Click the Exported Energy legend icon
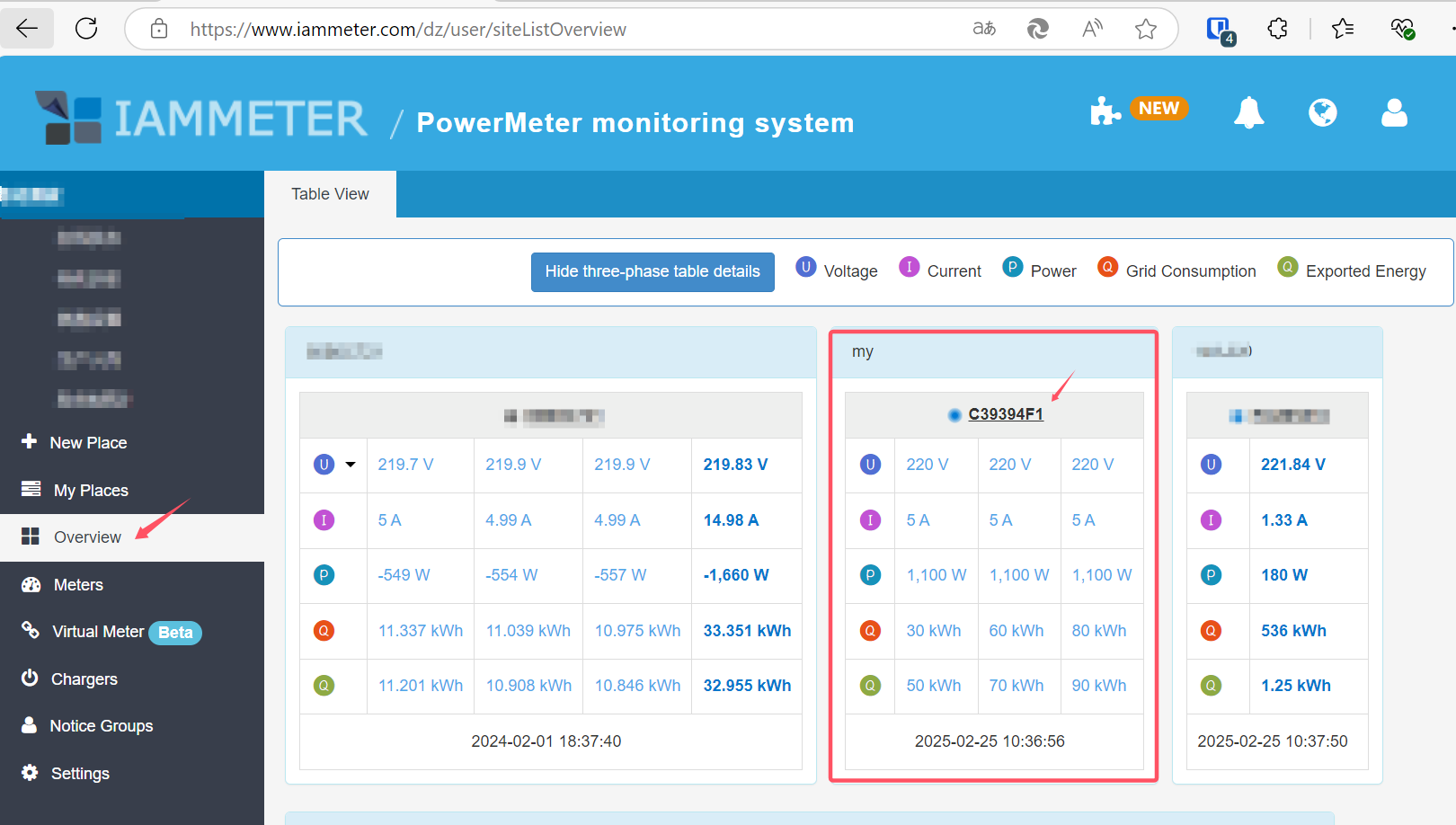 (1288, 267)
